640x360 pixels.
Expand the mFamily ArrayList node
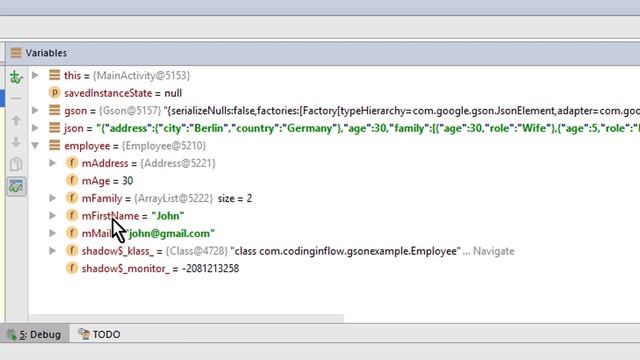coord(53,198)
